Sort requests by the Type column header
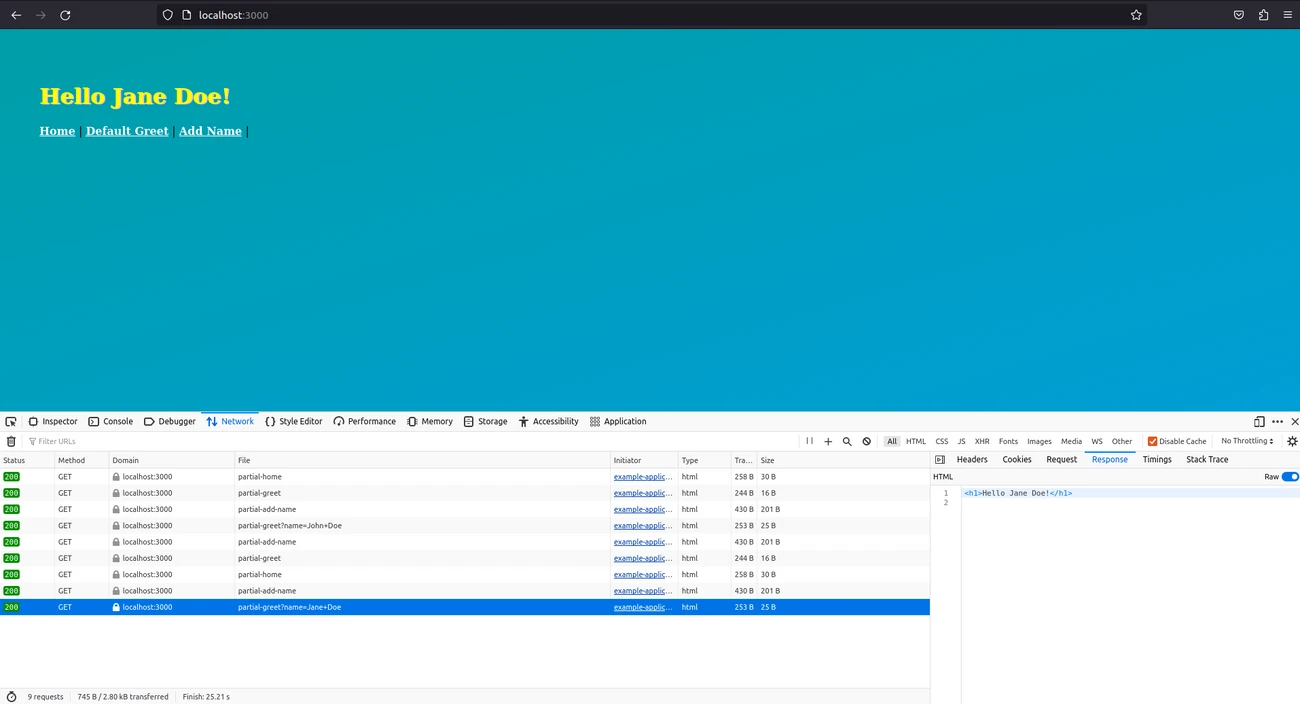 point(705,460)
